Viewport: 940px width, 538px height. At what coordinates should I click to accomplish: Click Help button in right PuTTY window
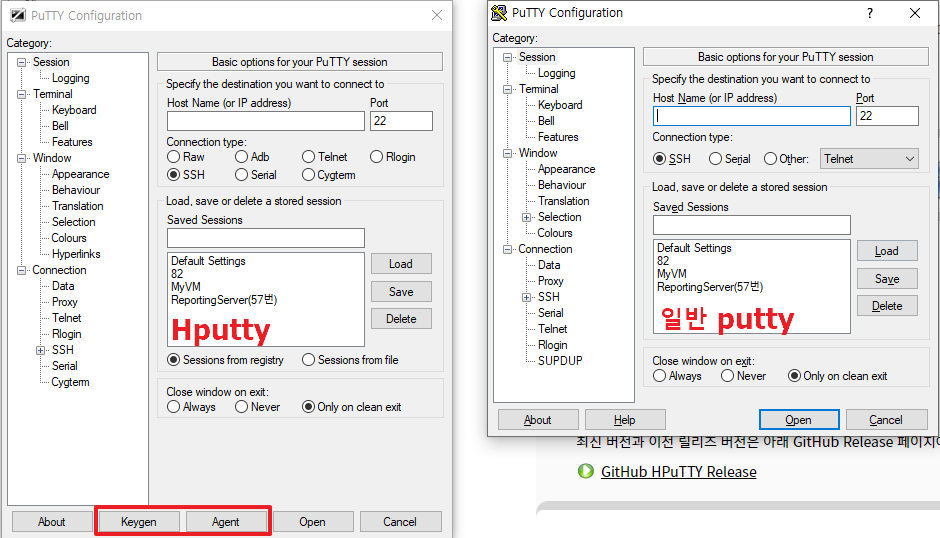(x=625, y=420)
